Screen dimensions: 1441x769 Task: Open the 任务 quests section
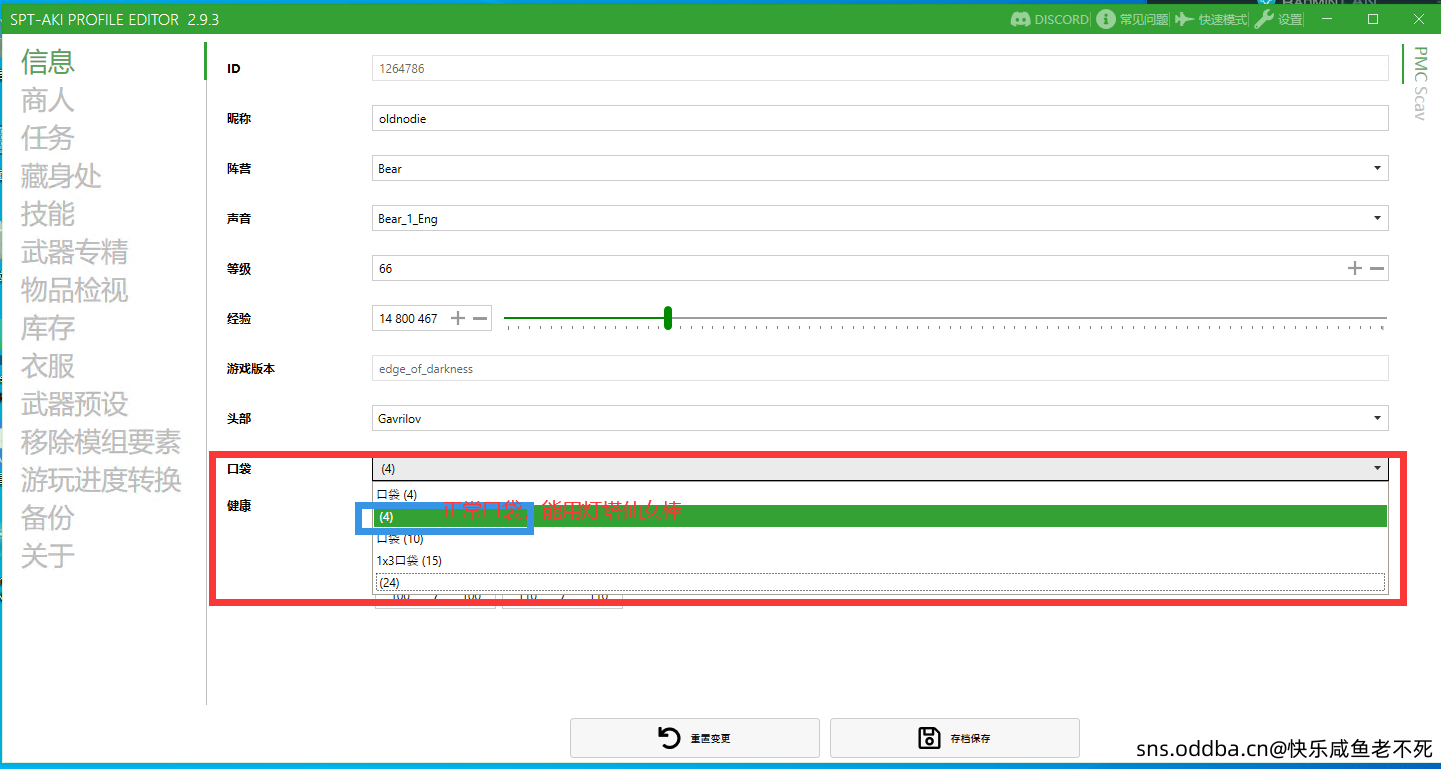click(x=48, y=138)
